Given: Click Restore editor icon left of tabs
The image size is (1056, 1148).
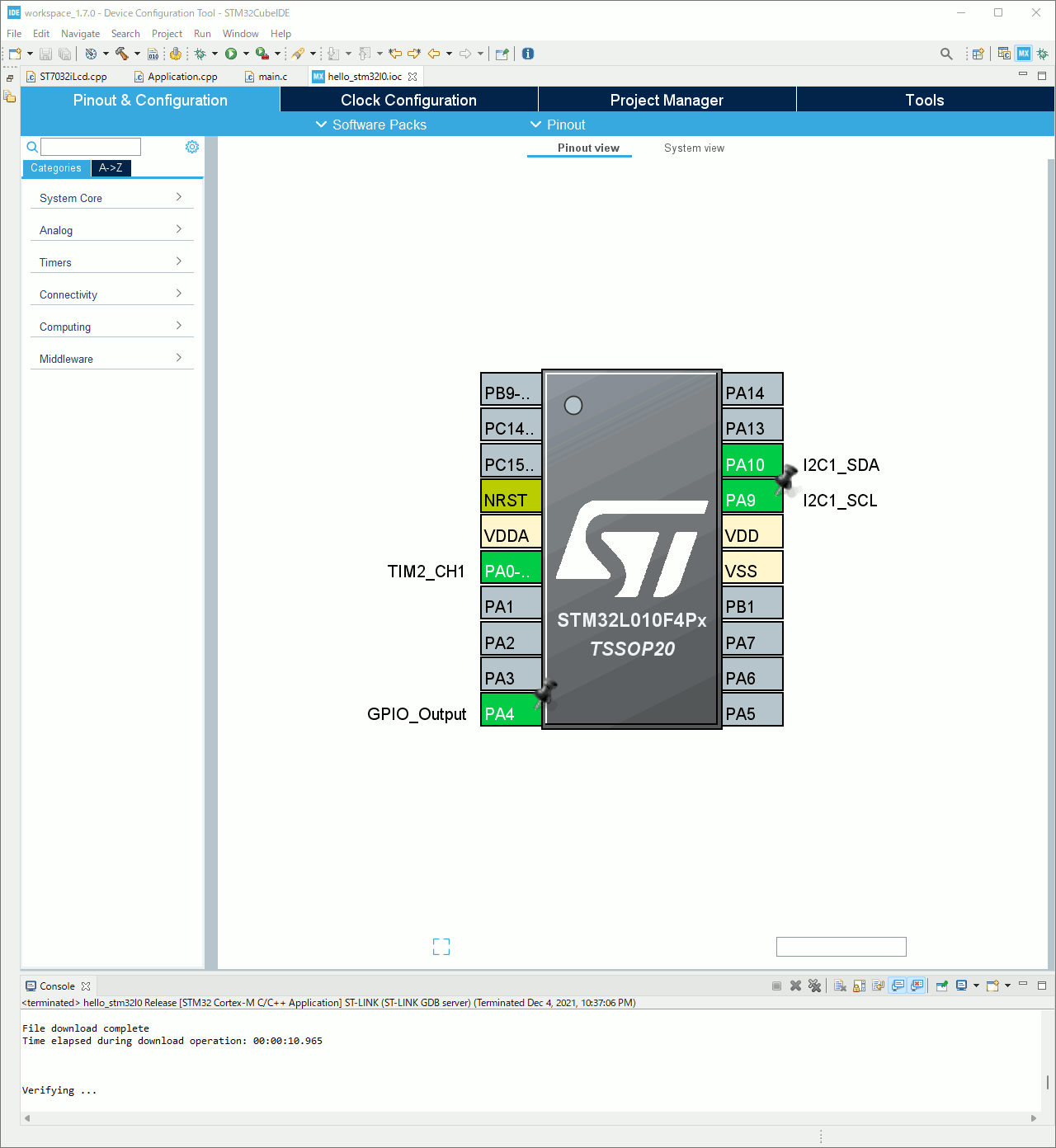Looking at the screenshot, I should 10,78.
